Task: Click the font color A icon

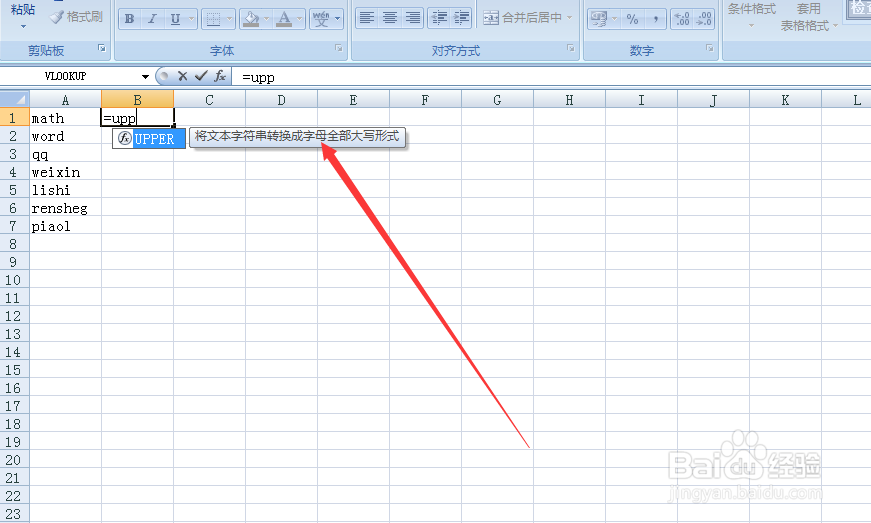Action: pos(284,19)
